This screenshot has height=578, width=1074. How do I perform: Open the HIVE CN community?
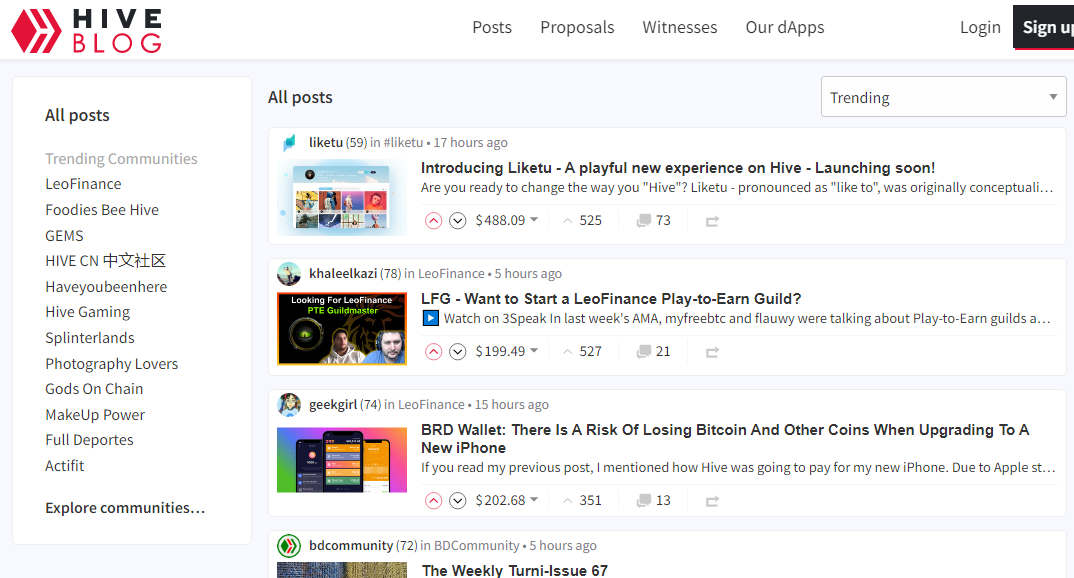pos(105,261)
